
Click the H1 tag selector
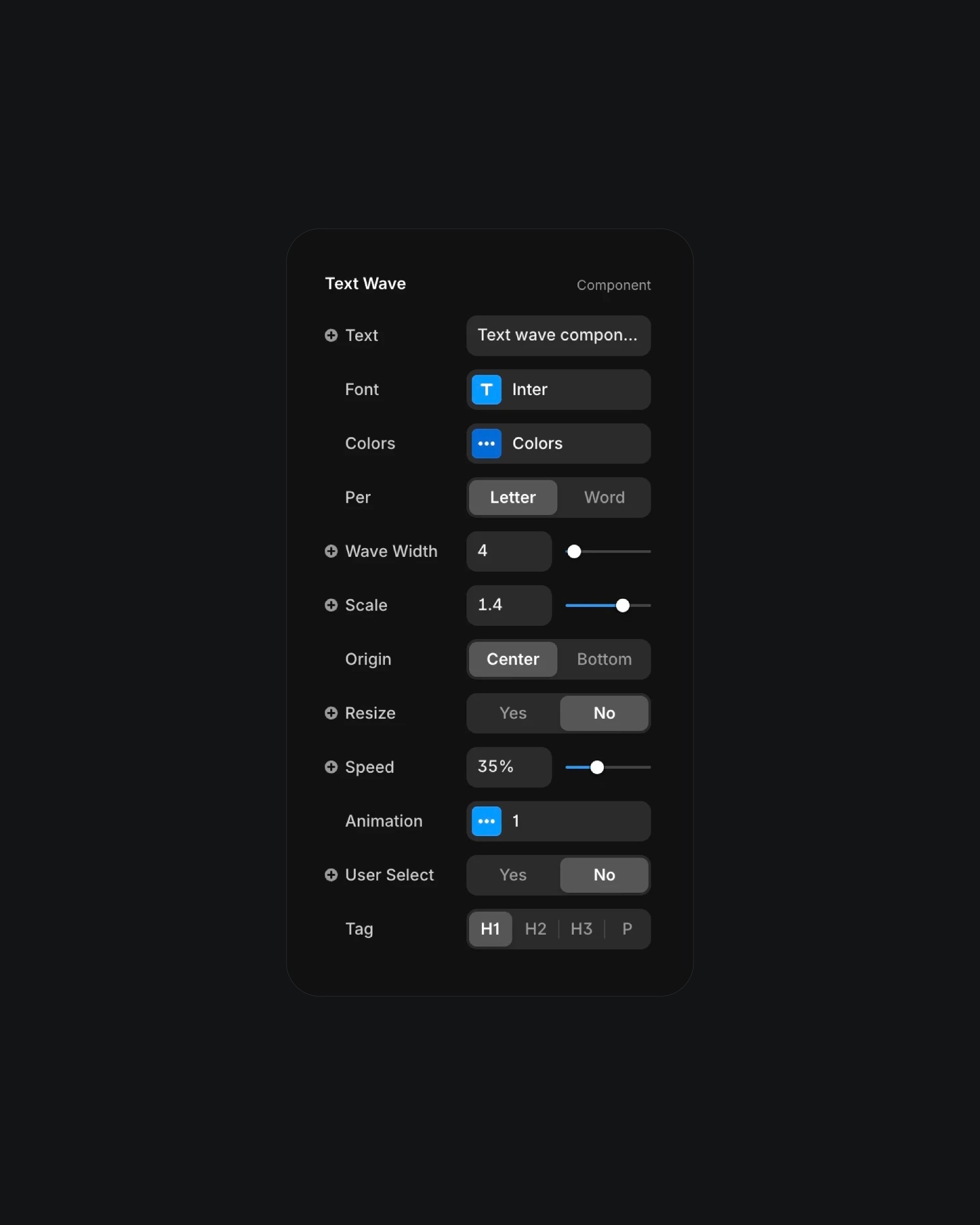click(x=489, y=928)
